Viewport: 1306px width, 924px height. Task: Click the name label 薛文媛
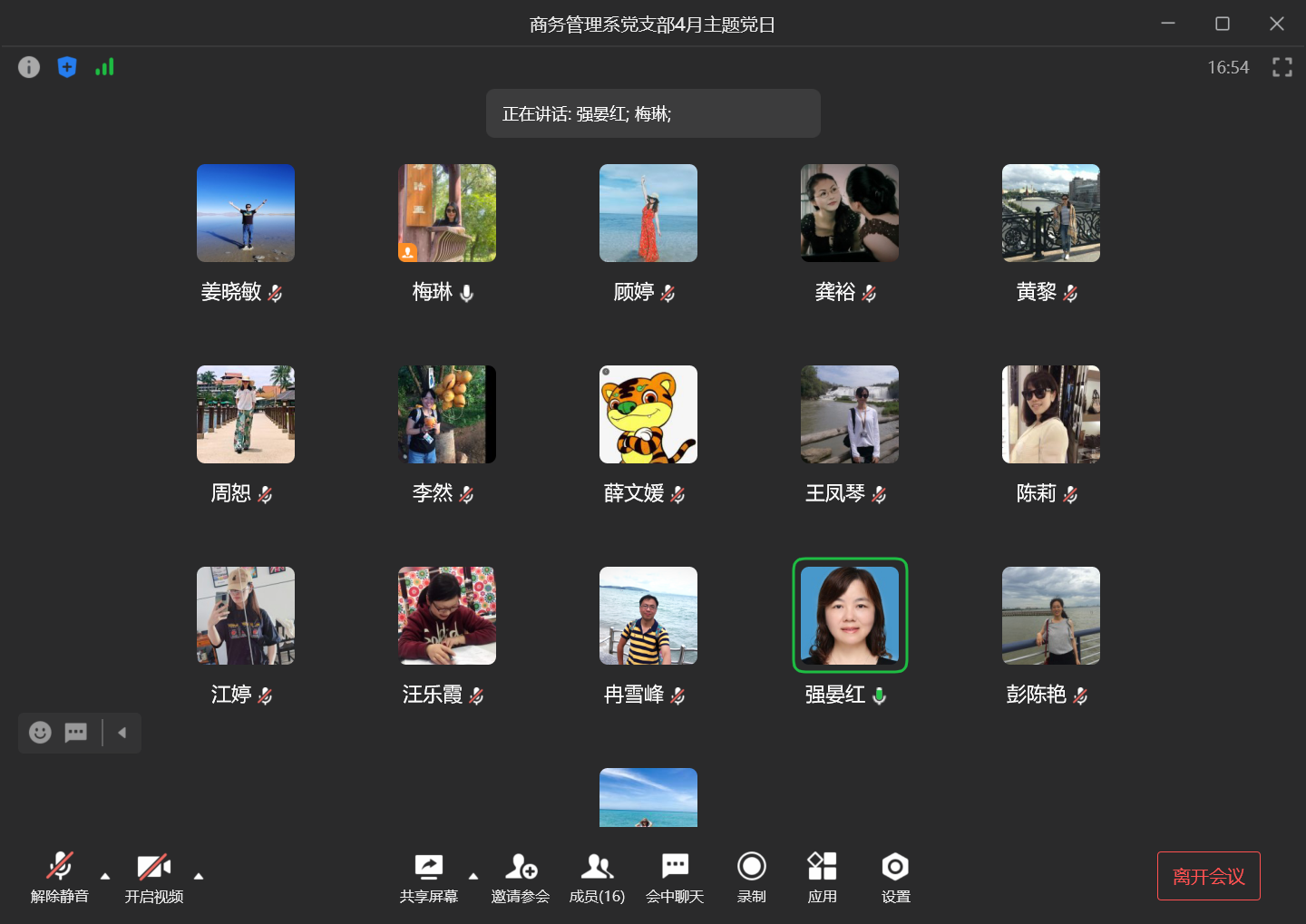point(634,493)
